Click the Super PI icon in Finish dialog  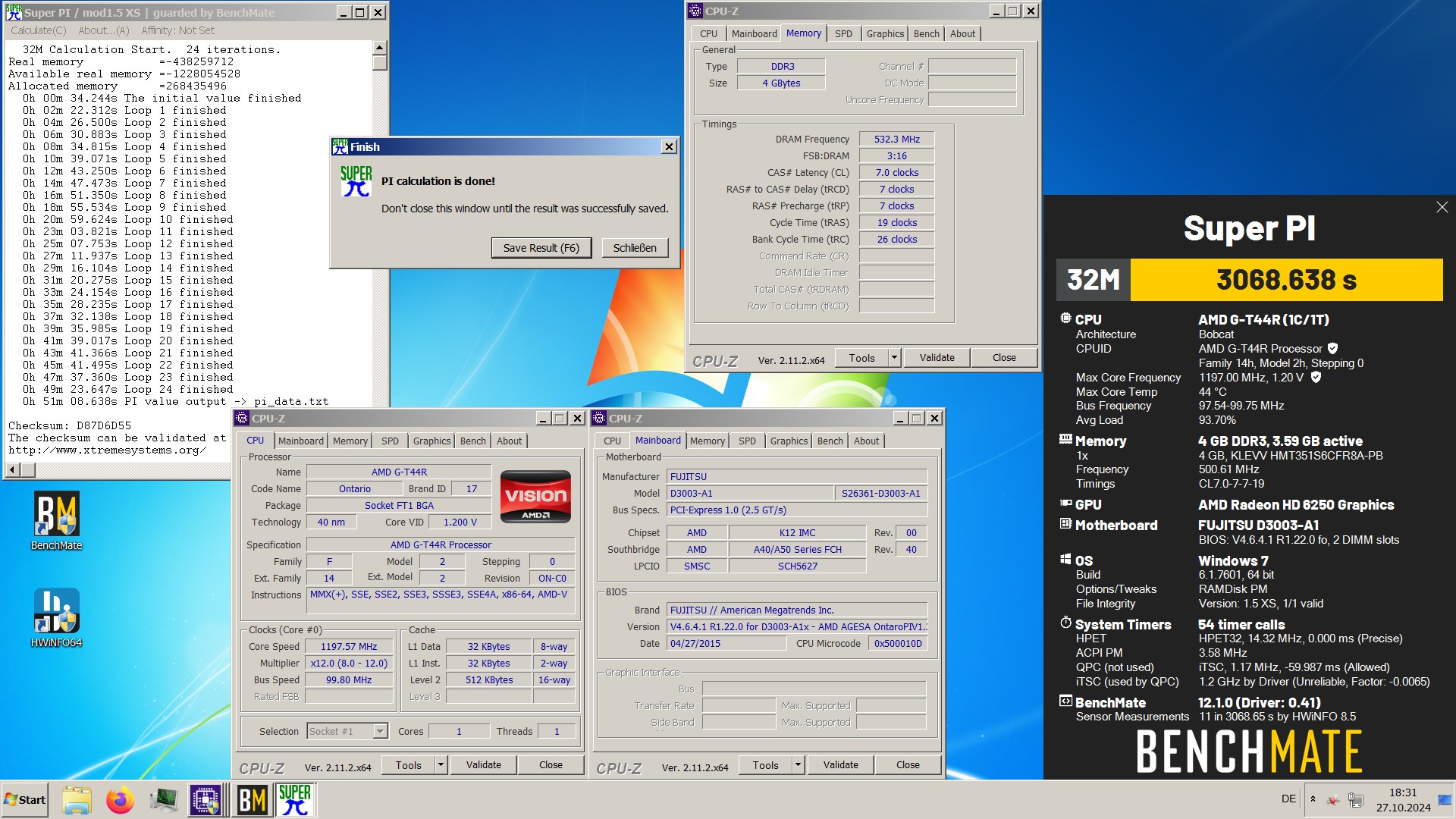tap(356, 181)
